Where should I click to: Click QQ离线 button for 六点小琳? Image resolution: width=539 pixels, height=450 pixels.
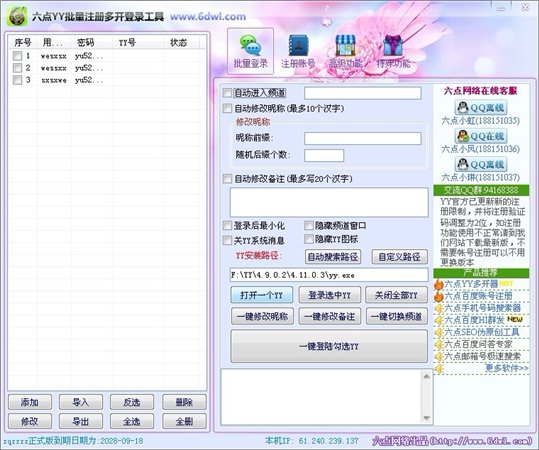(481, 165)
